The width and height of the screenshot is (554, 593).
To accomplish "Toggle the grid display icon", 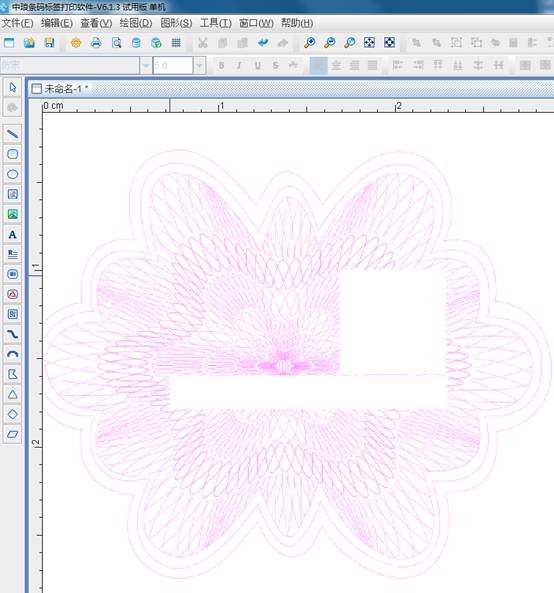I will [176, 43].
